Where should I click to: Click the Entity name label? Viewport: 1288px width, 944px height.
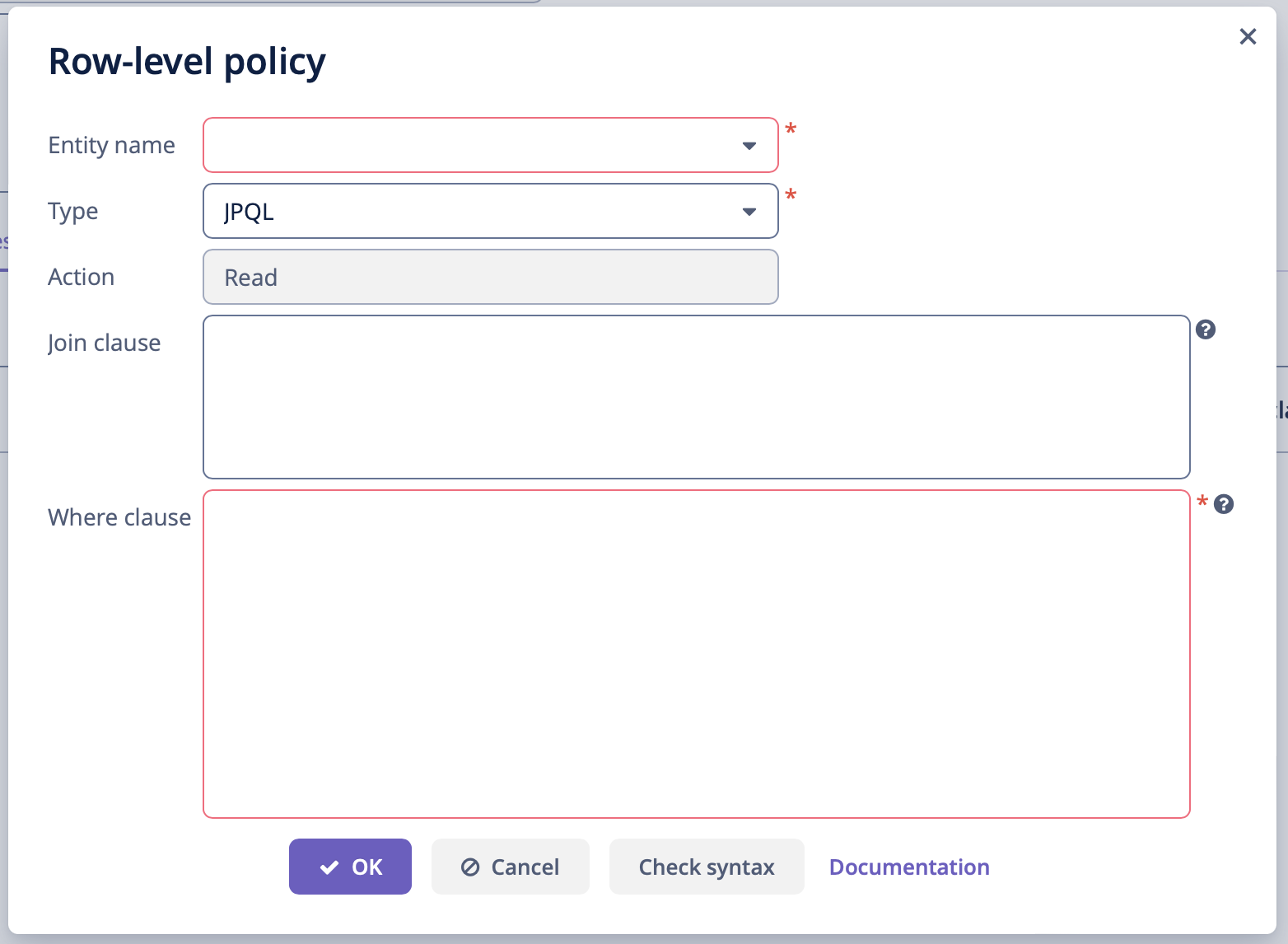[111, 146]
